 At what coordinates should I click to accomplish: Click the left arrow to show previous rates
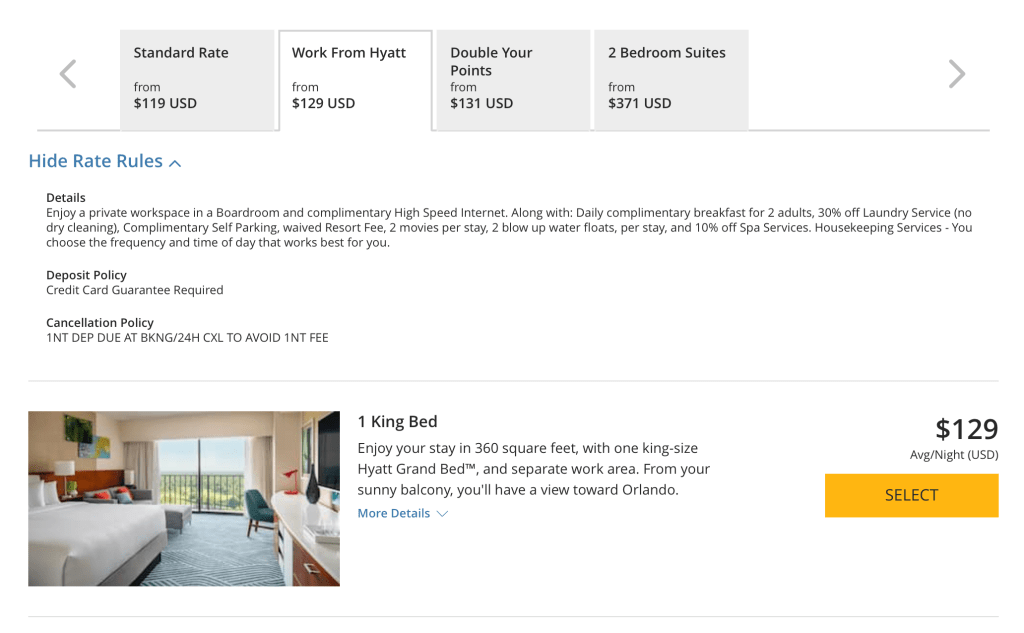[68, 74]
